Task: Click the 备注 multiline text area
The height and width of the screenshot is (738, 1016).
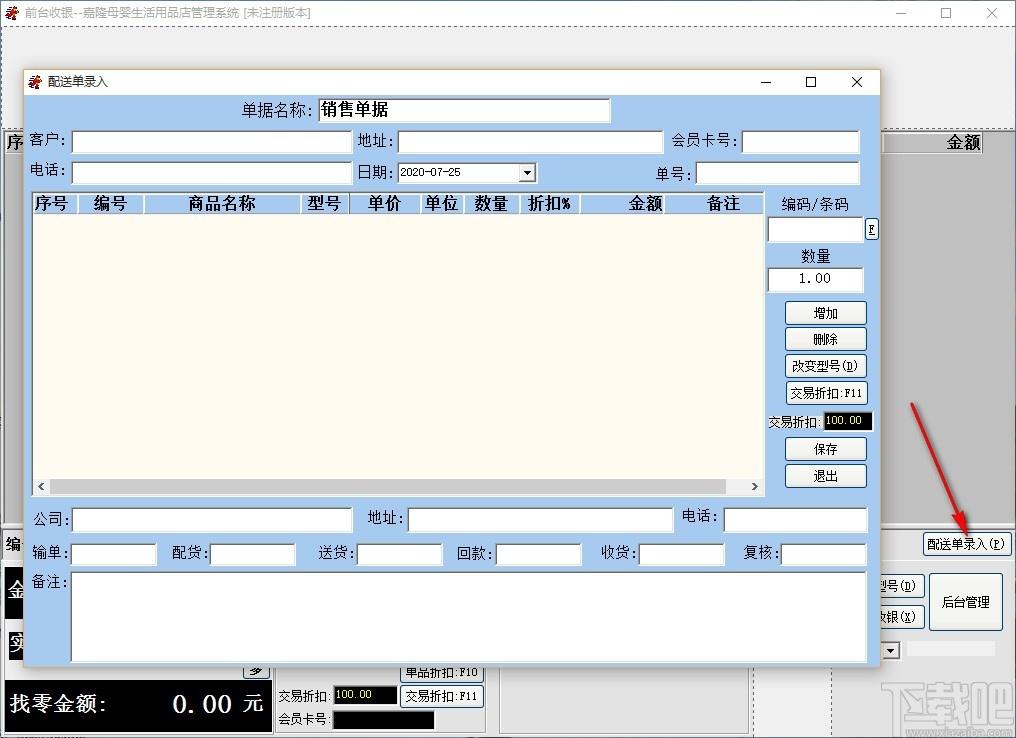Action: pyautogui.click(x=468, y=617)
